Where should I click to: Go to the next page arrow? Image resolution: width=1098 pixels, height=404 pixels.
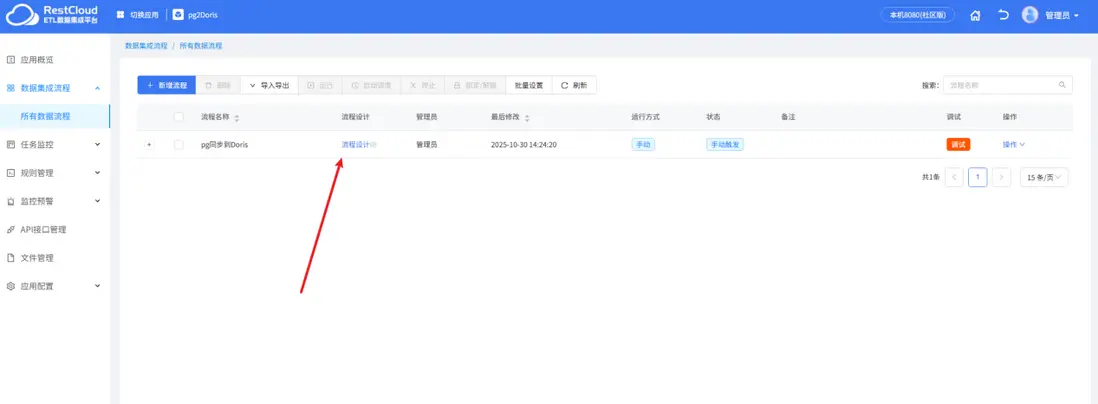coord(1001,177)
